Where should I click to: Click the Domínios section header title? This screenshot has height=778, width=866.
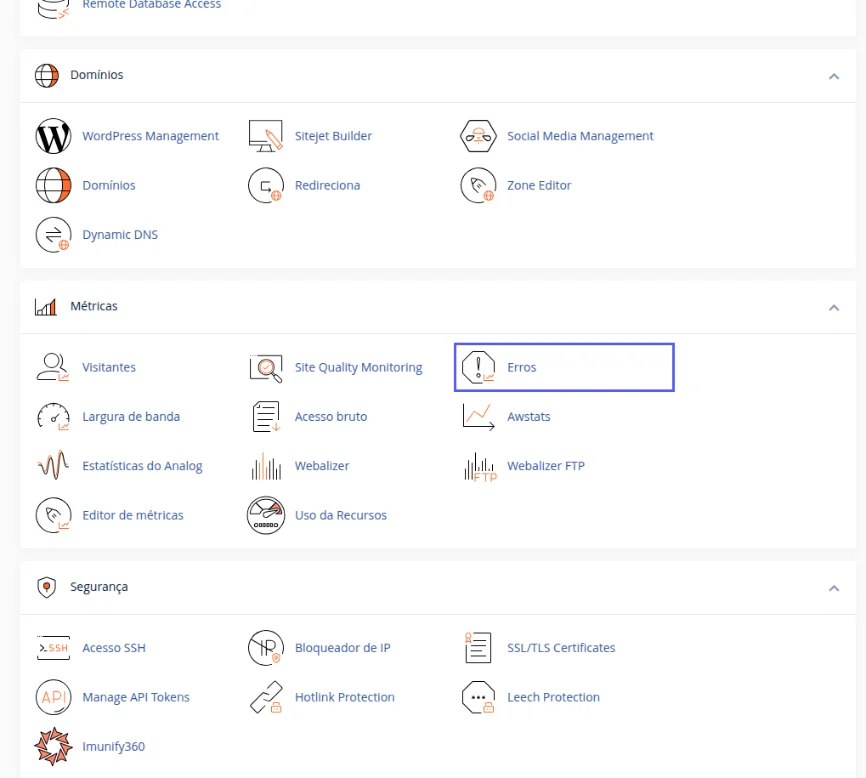click(97, 75)
